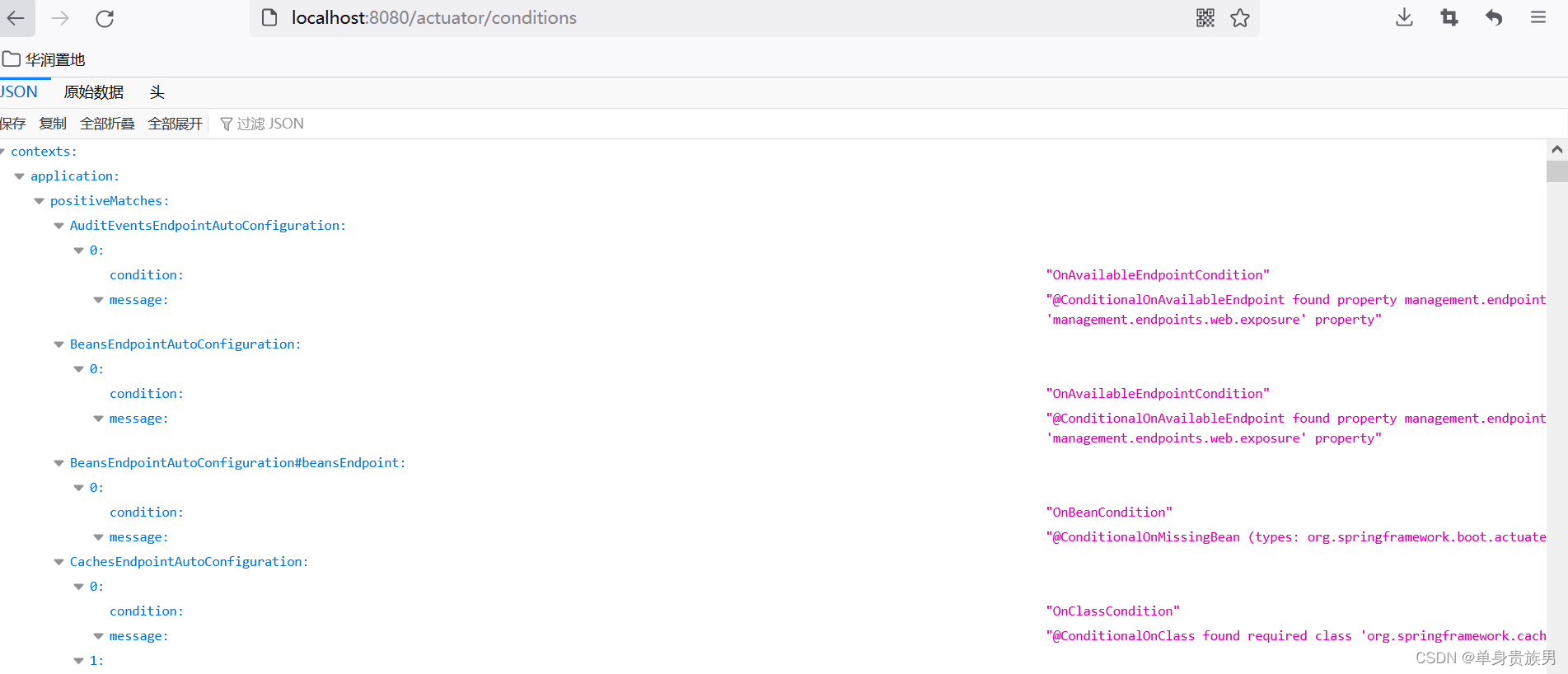The width and height of the screenshot is (1568, 674).
Task: Collapse message under CachesEndpointAutoConfiguration
Action: click(x=99, y=636)
